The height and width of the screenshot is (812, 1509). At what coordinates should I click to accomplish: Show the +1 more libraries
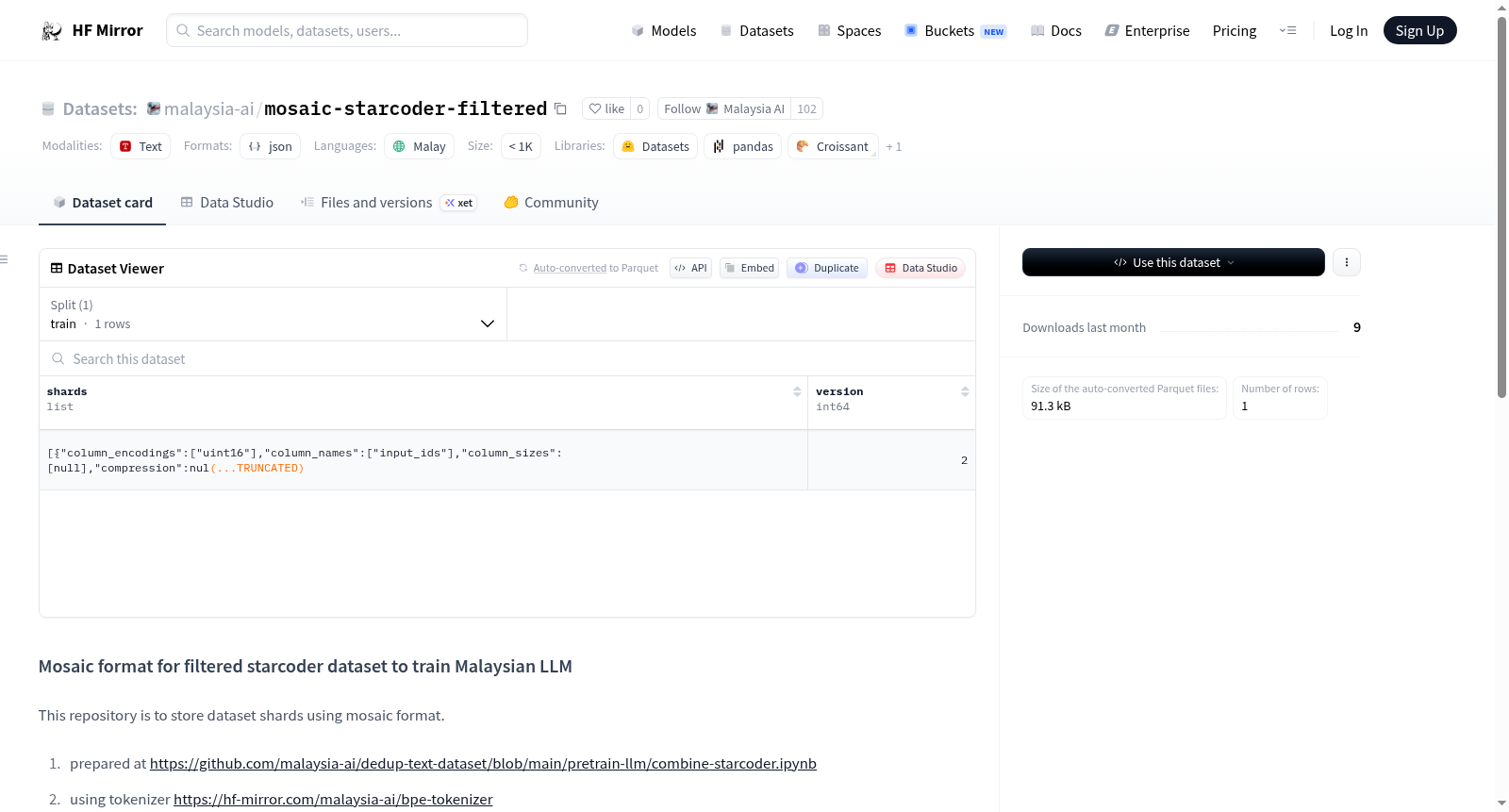(x=894, y=146)
